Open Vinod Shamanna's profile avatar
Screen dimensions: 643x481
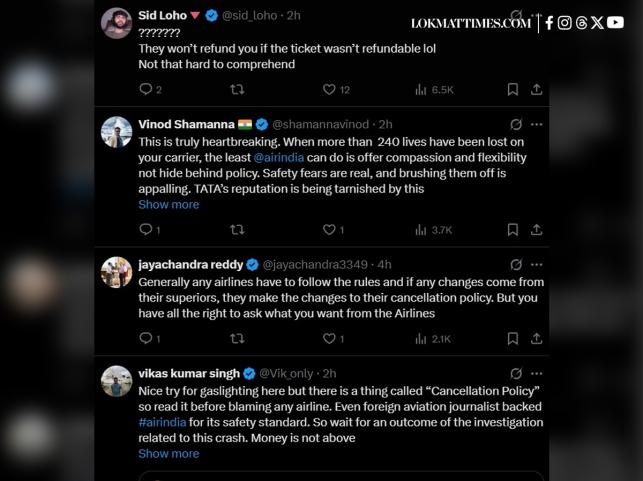pos(117,131)
